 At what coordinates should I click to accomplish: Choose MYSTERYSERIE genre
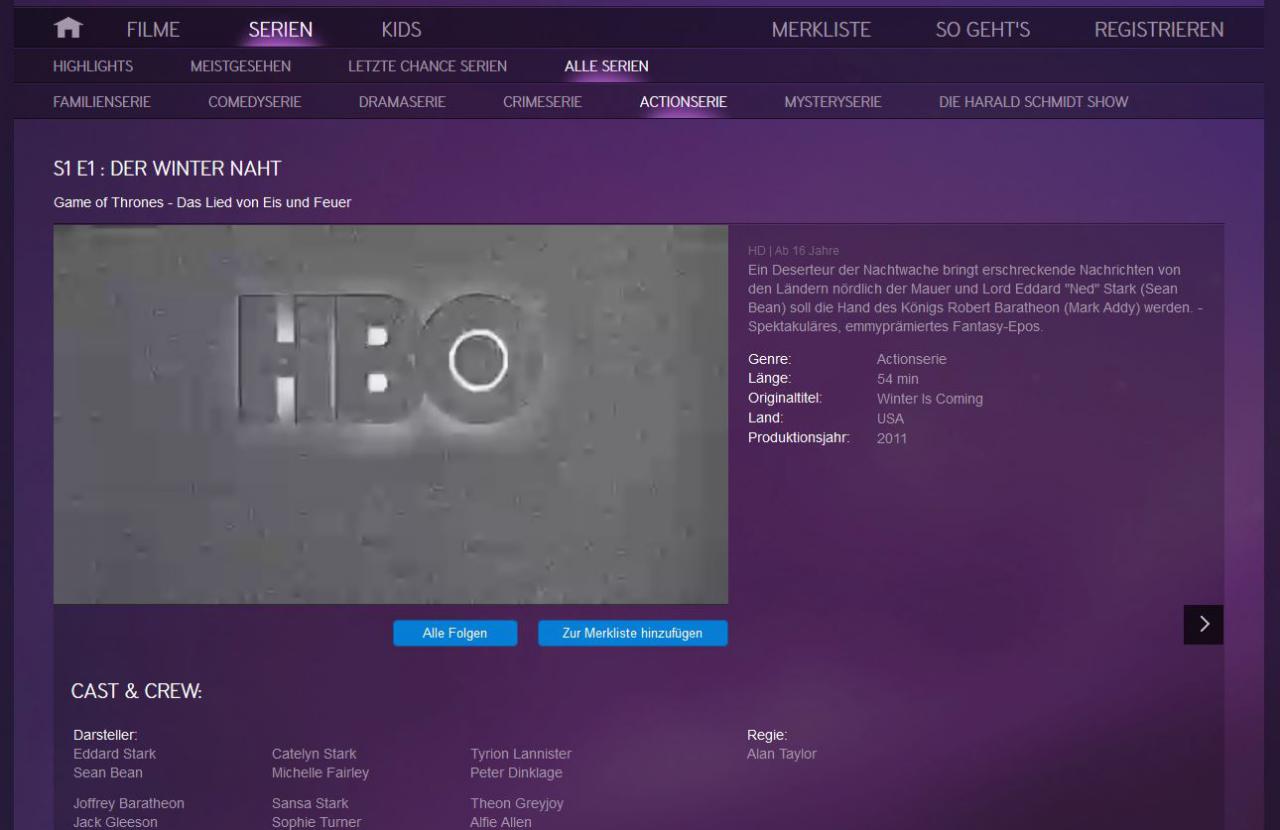[832, 101]
